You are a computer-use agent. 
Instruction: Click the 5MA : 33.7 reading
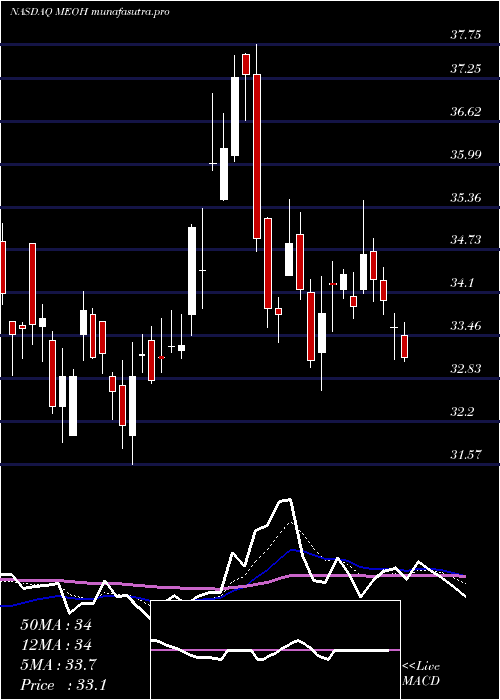pos(58,665)
